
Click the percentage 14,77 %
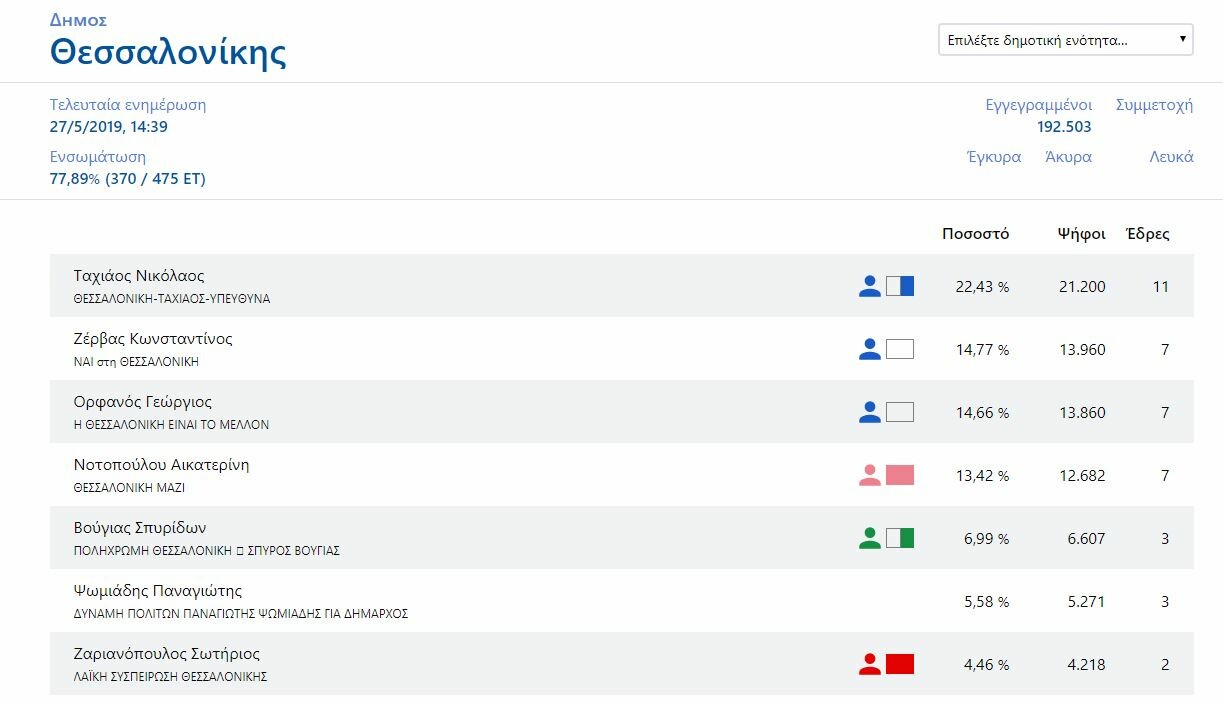pyautogui.click(x=982, y=350)
